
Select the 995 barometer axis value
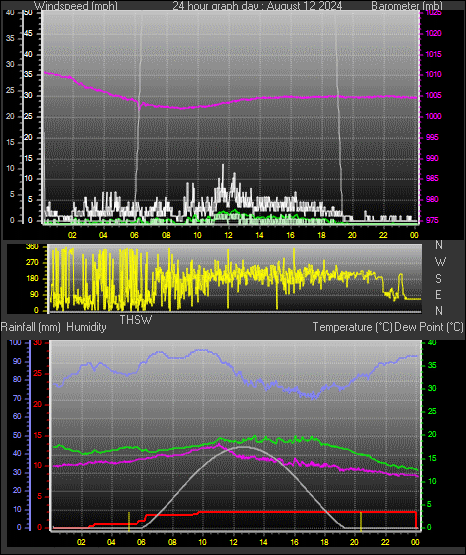[432, 137]
